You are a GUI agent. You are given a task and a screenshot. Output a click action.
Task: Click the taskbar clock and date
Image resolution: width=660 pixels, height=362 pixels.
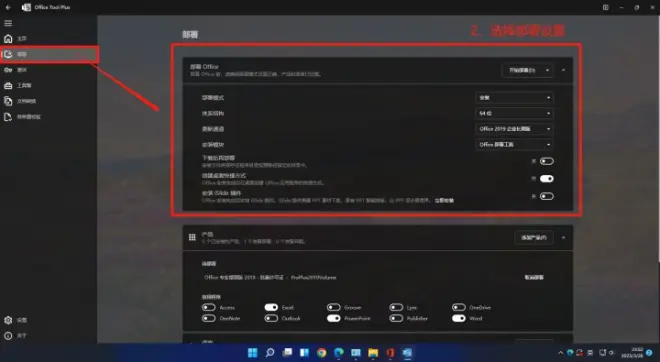pos(633,353)
